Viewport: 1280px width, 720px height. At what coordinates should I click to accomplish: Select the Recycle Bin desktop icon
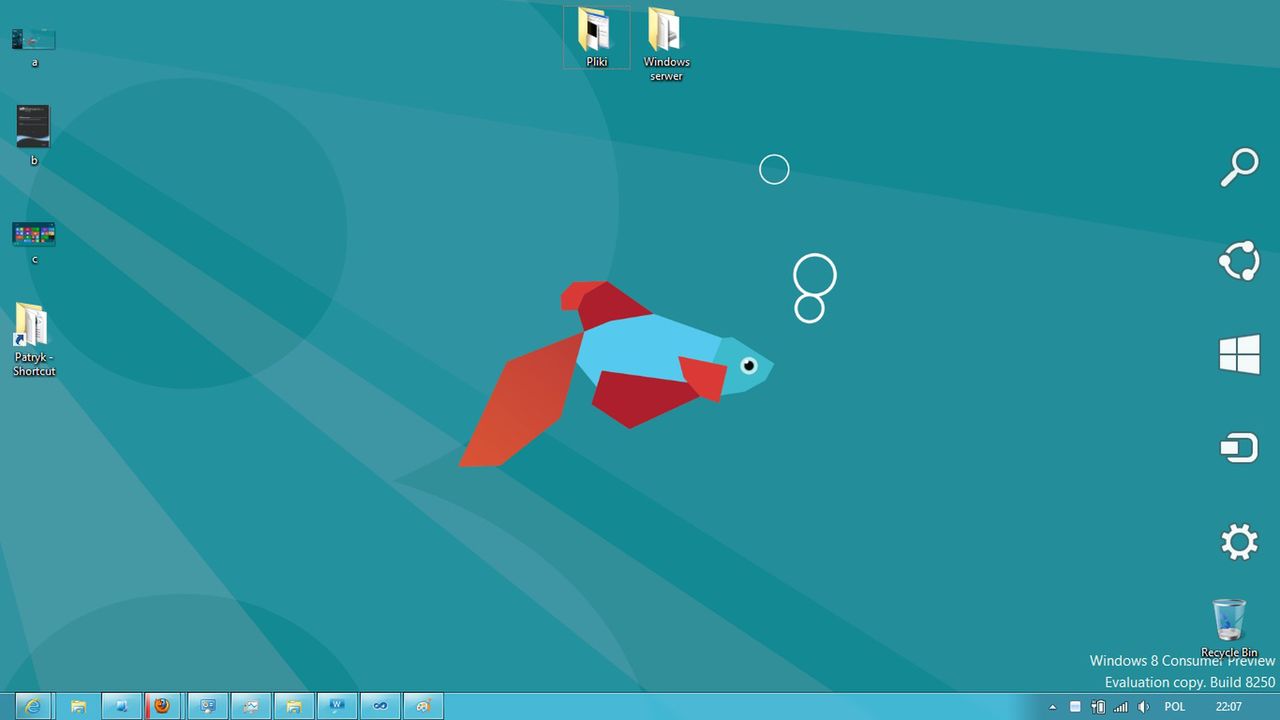[x=1229, y=628]
